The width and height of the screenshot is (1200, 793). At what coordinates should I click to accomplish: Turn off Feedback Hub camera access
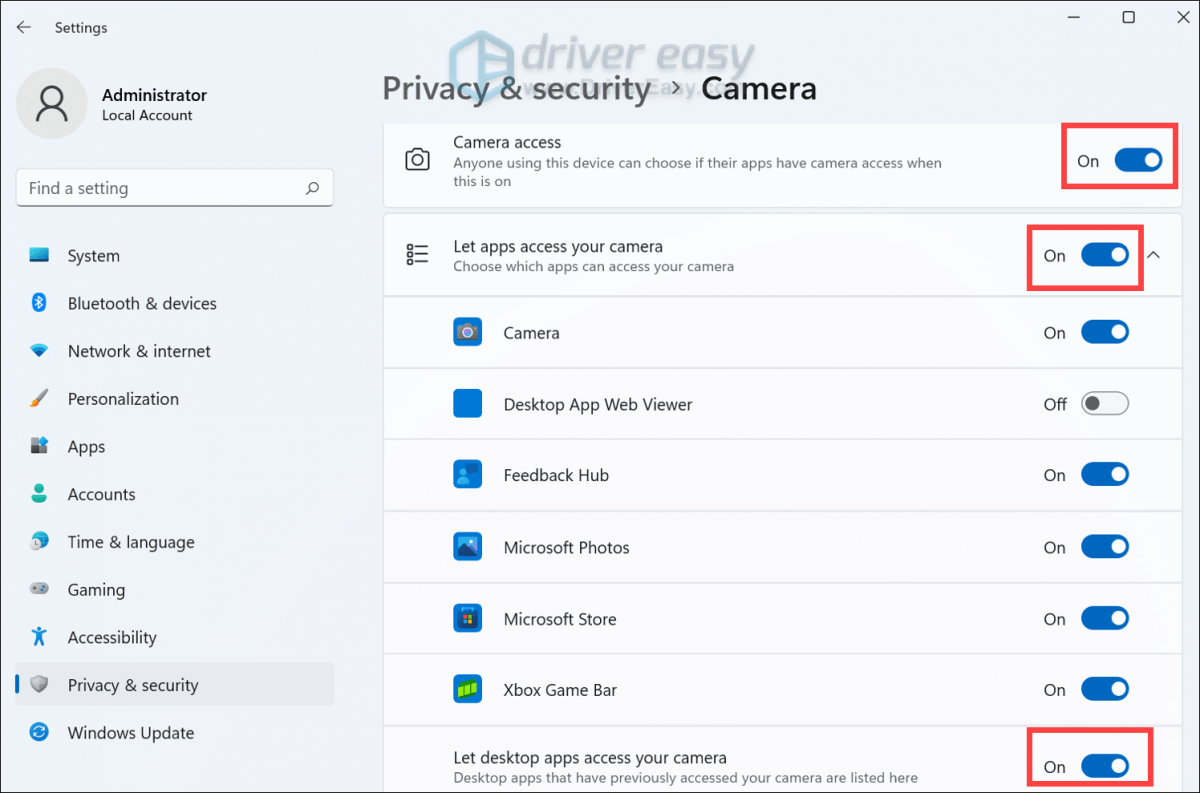point(1105,474)
